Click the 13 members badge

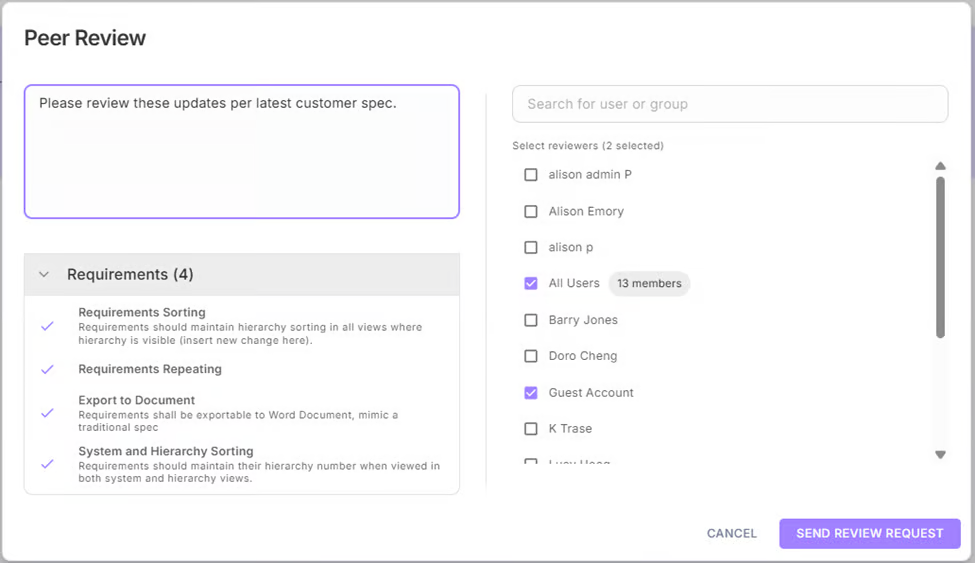point(649,284)
